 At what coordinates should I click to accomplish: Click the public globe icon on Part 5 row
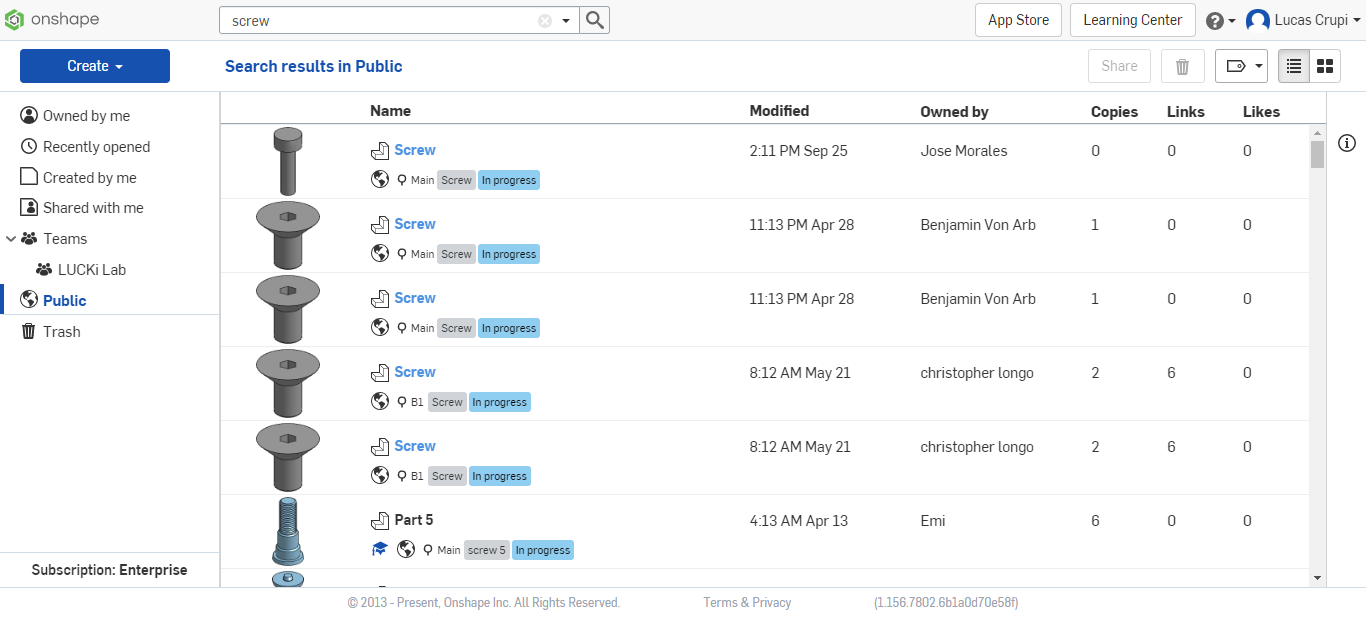pyautogui.click(x=406, y=549)
